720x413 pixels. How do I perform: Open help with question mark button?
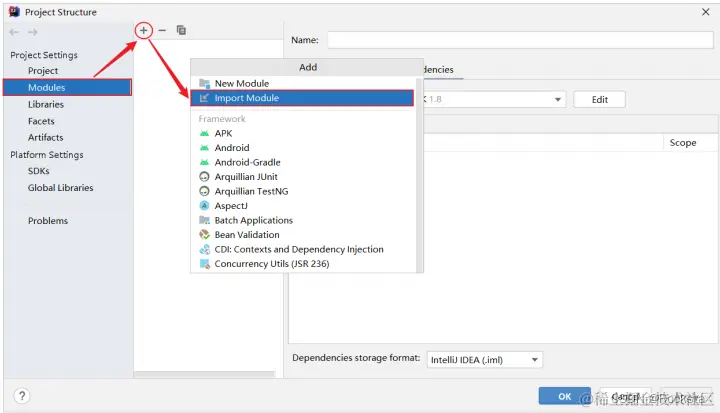tap(22, 396)
